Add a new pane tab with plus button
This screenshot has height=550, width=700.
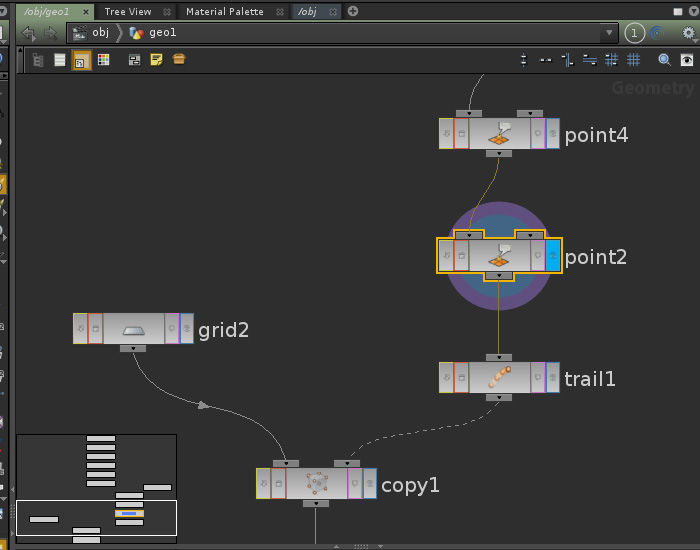tap(353, 11)
